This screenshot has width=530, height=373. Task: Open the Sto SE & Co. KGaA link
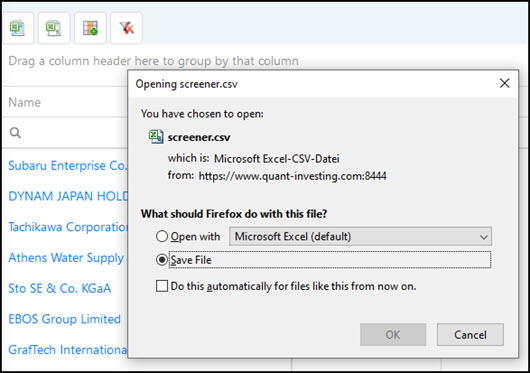[x=59, y=289]
